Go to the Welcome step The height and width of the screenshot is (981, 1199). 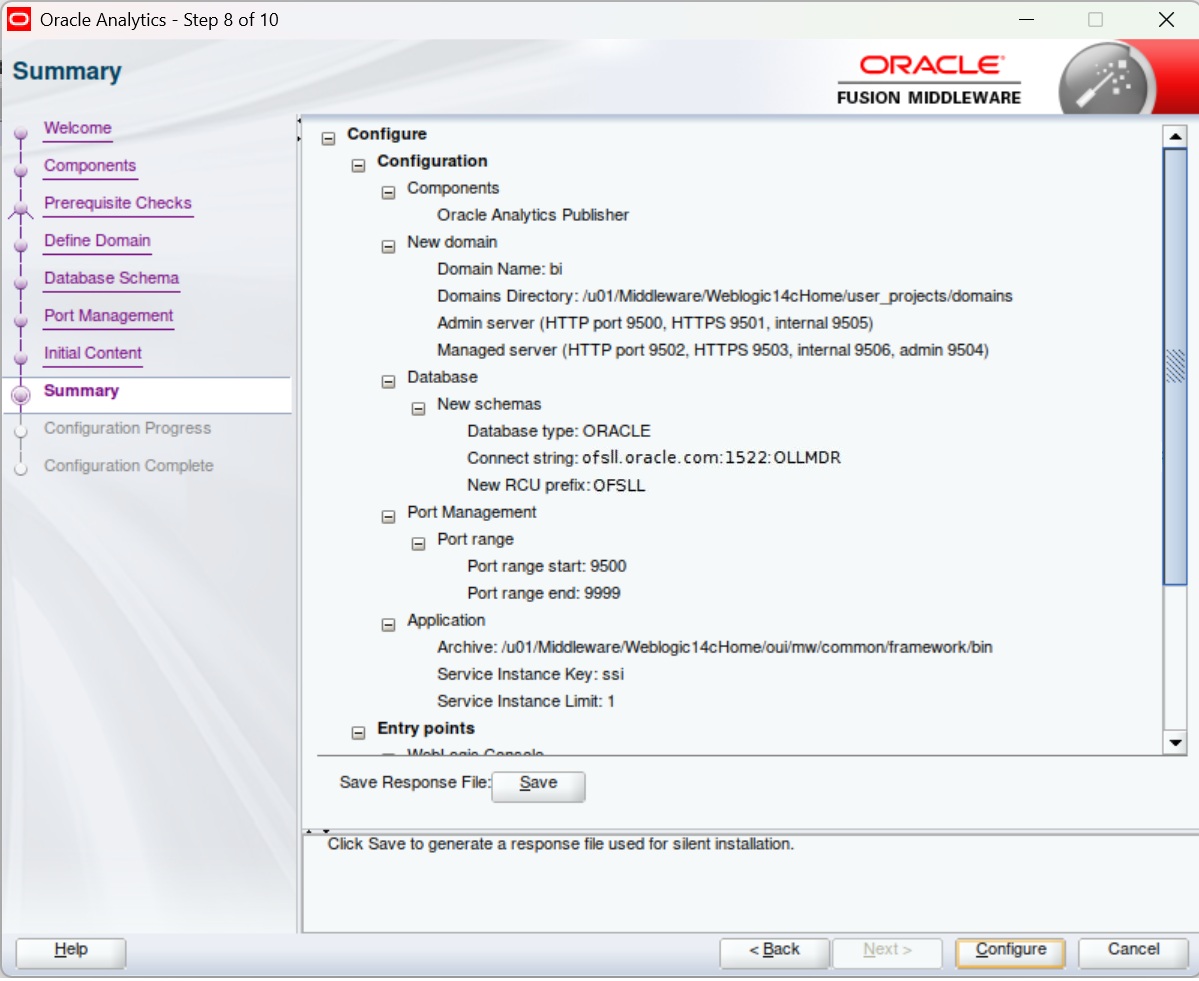[77, 128]
